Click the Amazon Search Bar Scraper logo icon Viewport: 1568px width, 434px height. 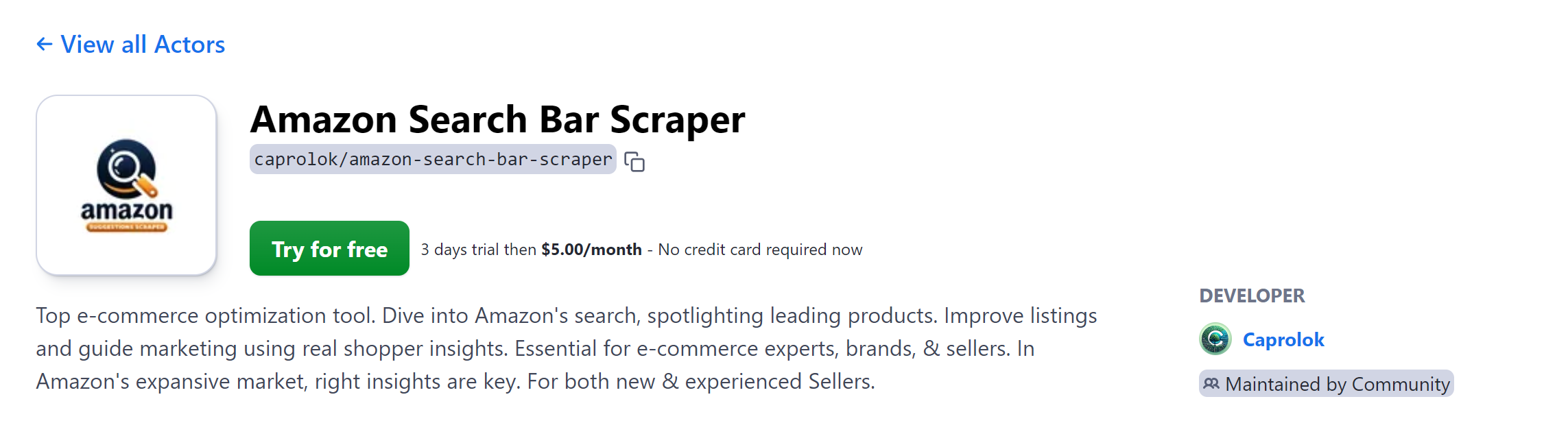click(x=126, y=185)
